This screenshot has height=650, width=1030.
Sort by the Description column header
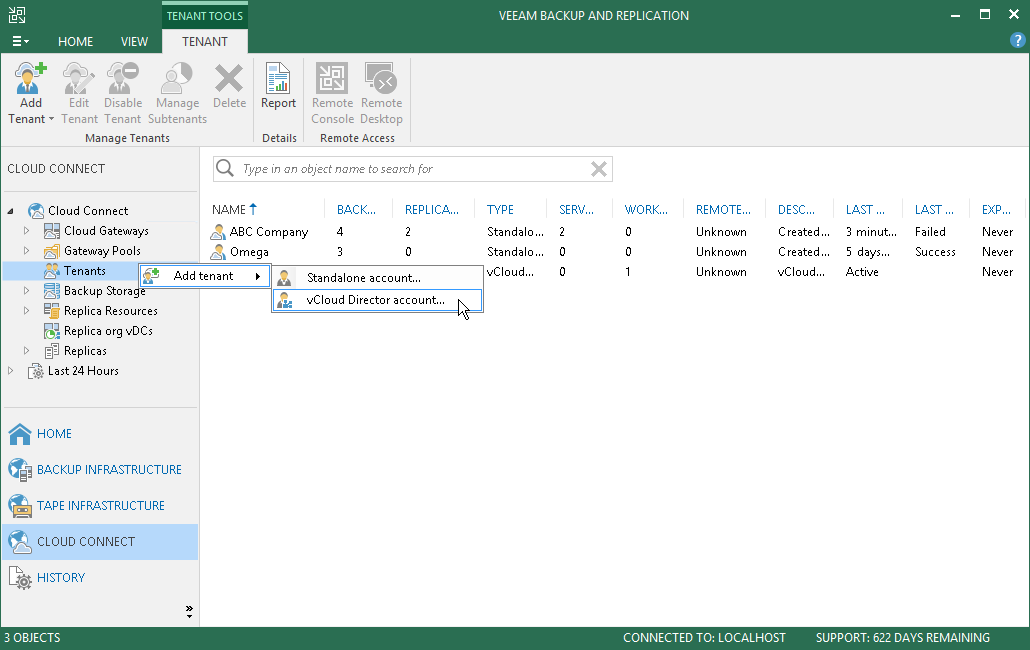[796, 209]
